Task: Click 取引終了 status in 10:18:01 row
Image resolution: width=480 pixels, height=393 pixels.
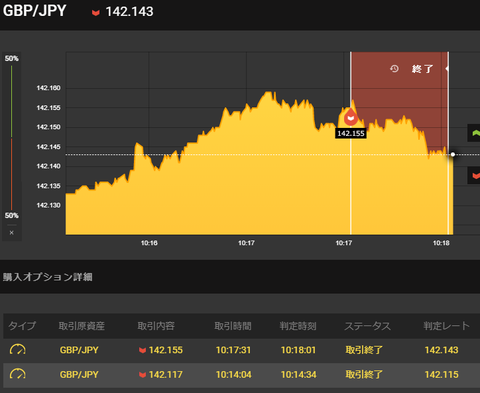Action: tap(364, 350)
